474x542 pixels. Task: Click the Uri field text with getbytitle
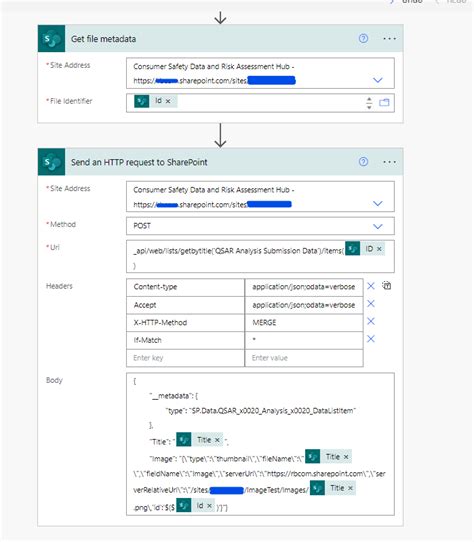(239, 251)
